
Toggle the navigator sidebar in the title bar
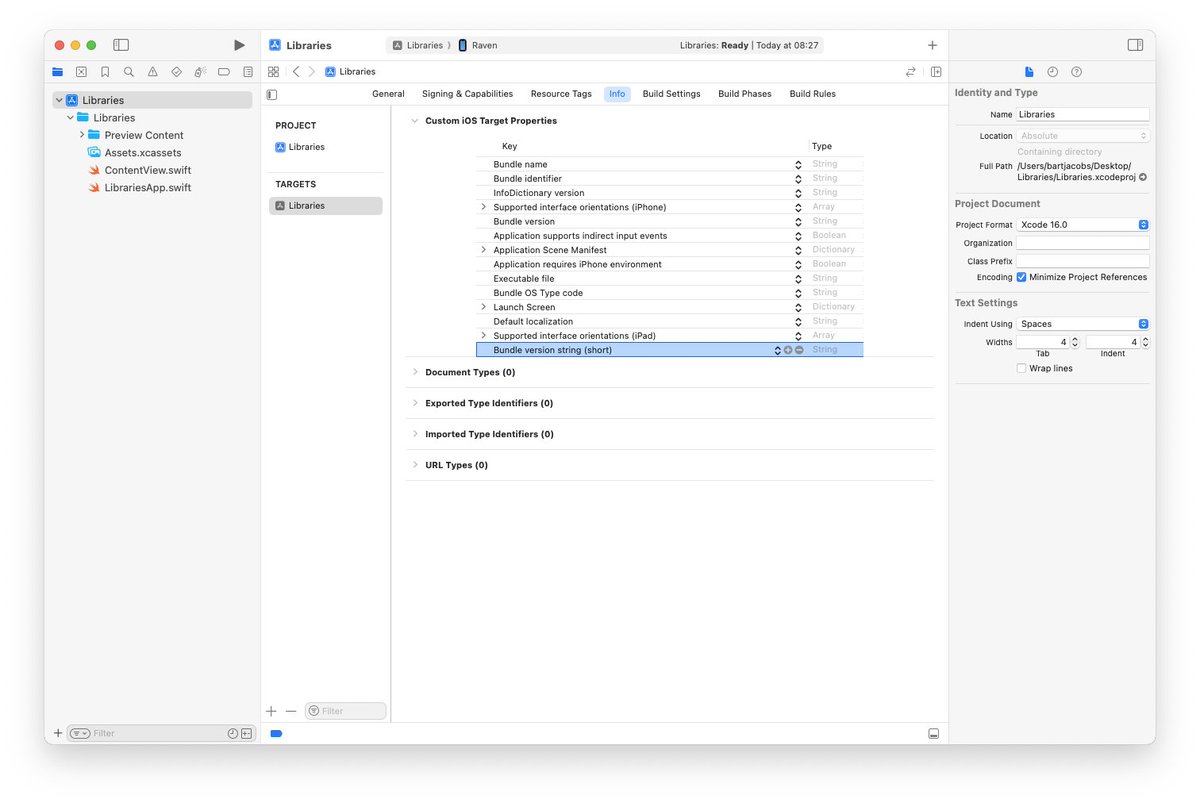121,45
